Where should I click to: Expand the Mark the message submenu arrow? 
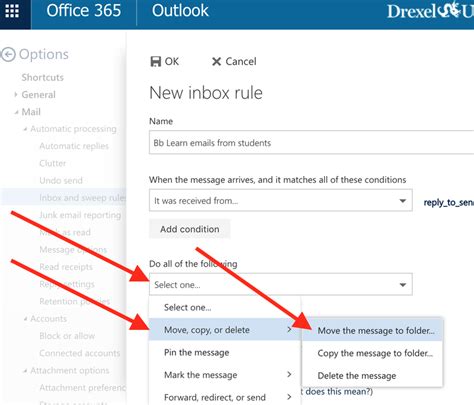coord(289,374)
